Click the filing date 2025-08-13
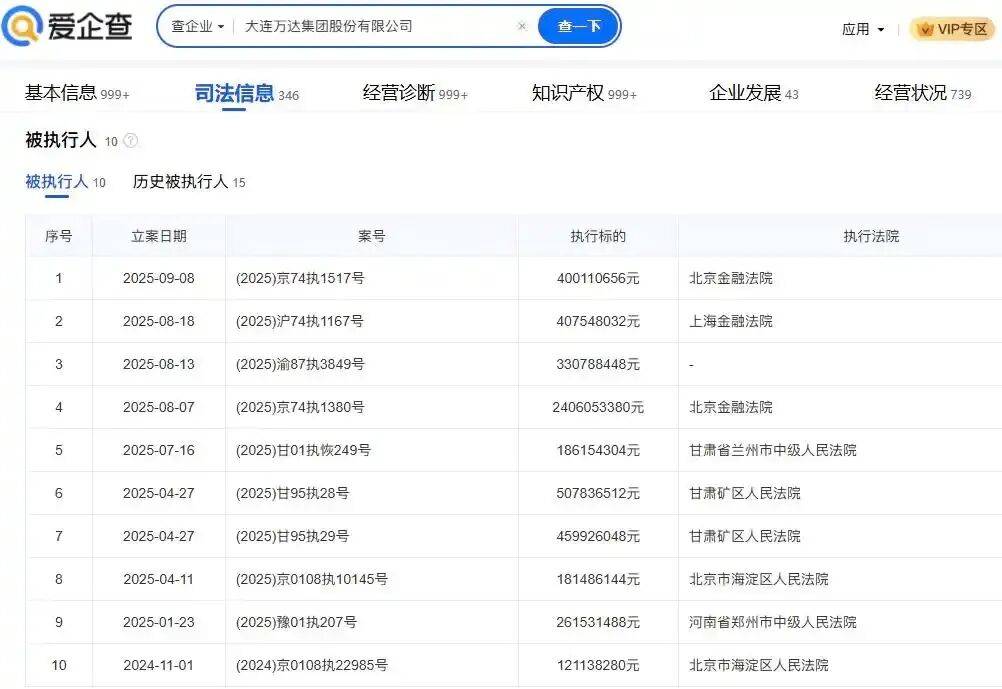 tap(158, 364)
